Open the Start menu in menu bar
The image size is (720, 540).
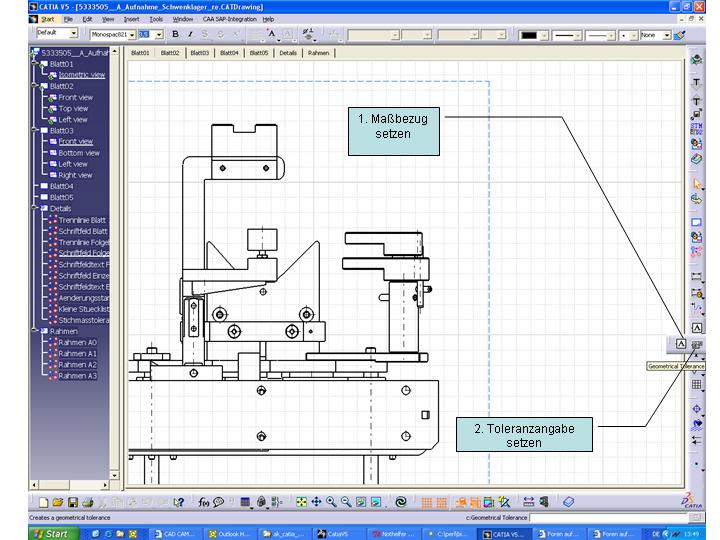[47, 19]
